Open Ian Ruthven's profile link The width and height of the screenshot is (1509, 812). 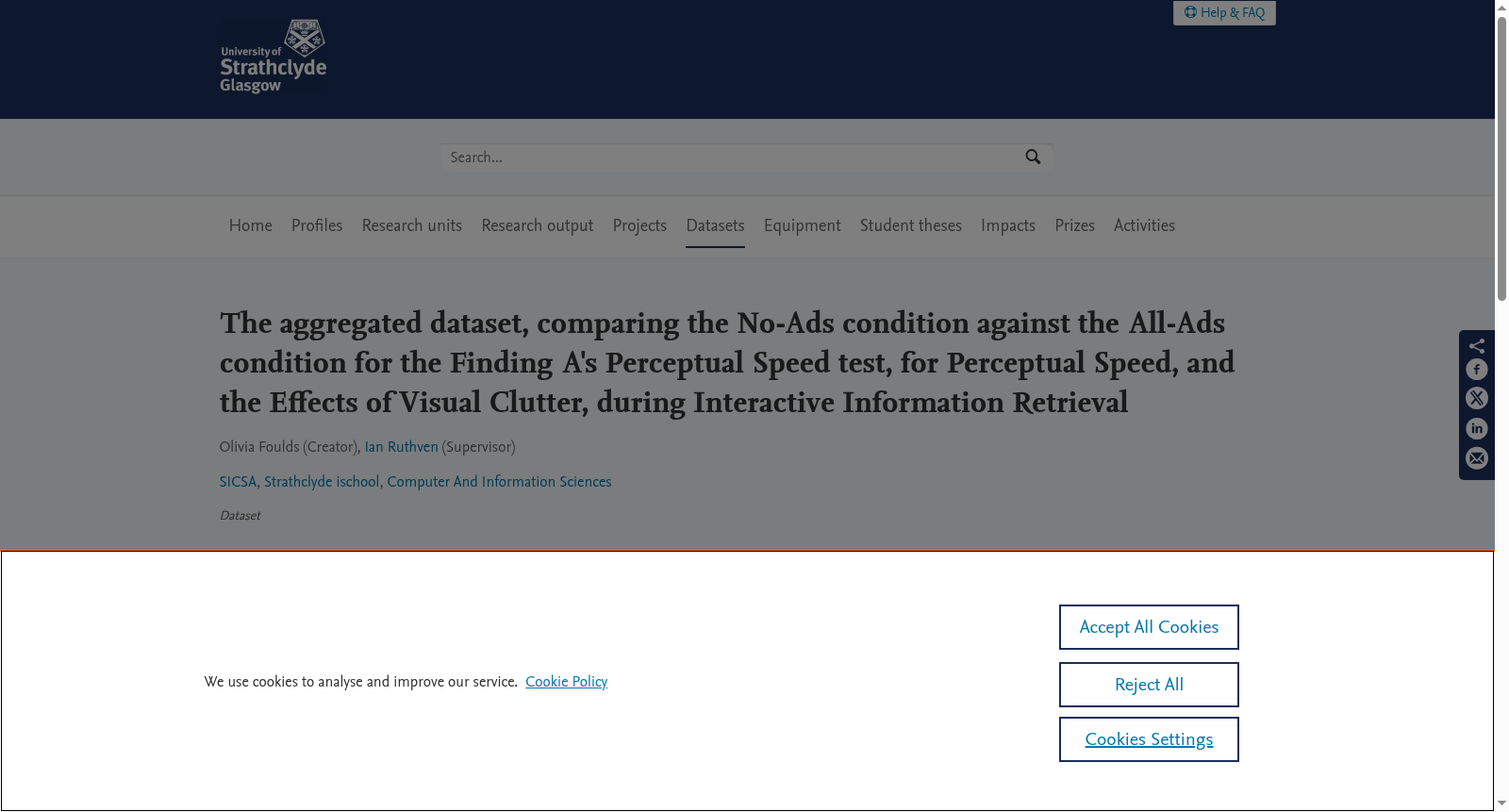(401, 447)
